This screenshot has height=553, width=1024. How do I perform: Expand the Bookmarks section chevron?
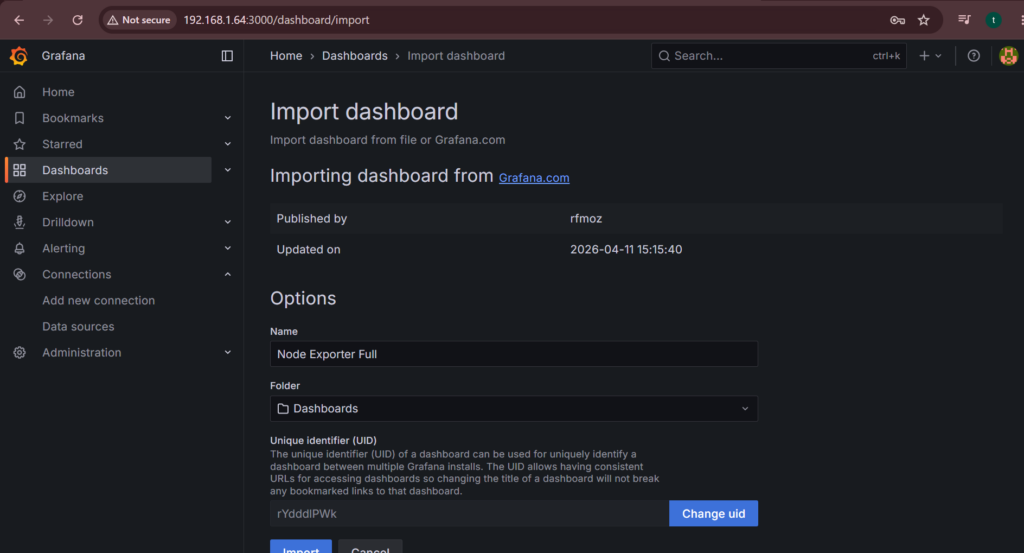point(228,118)
